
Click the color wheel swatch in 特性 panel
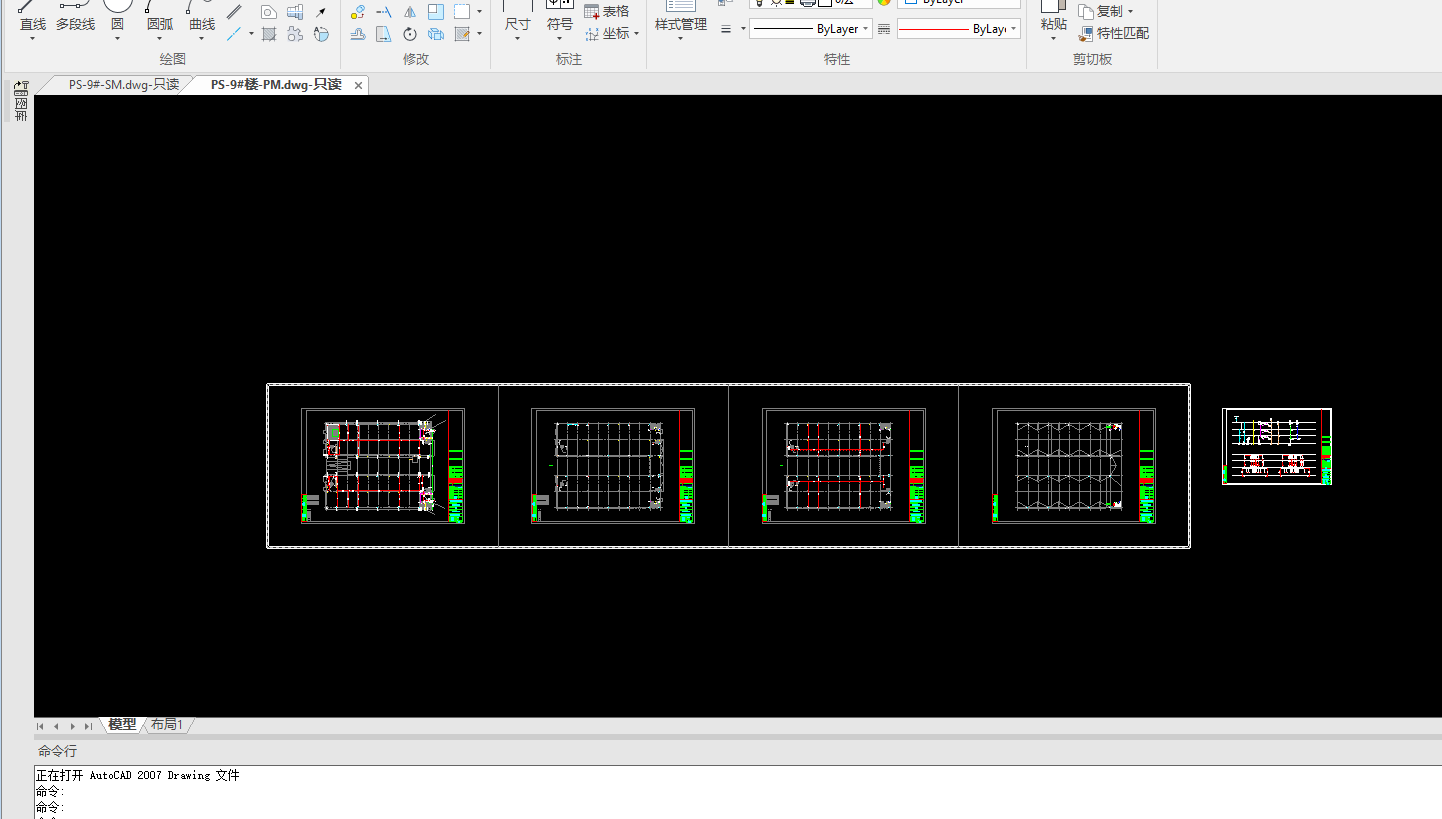884,2
